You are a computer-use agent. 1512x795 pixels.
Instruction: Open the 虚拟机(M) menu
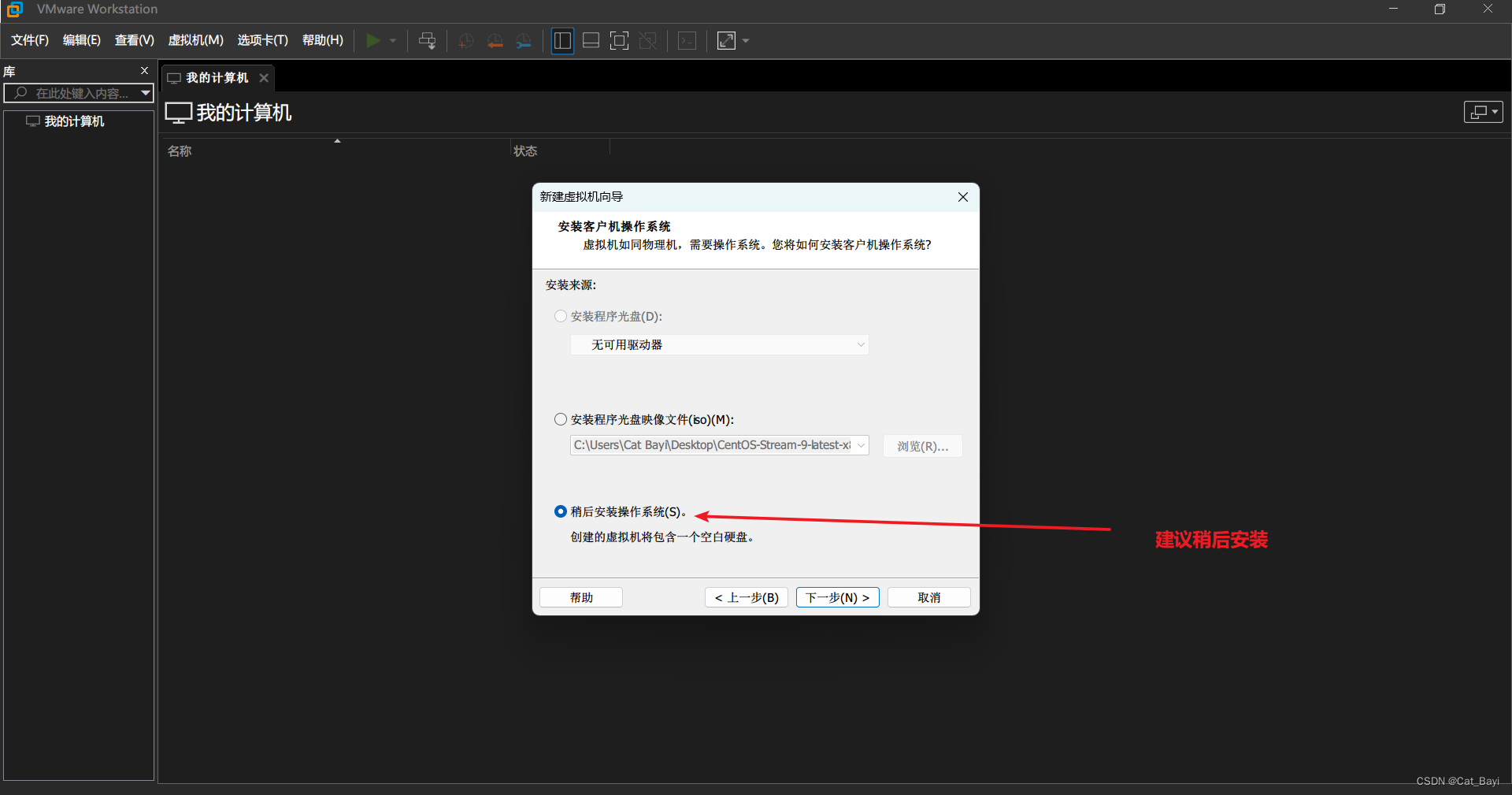click(x=196, y=40)
